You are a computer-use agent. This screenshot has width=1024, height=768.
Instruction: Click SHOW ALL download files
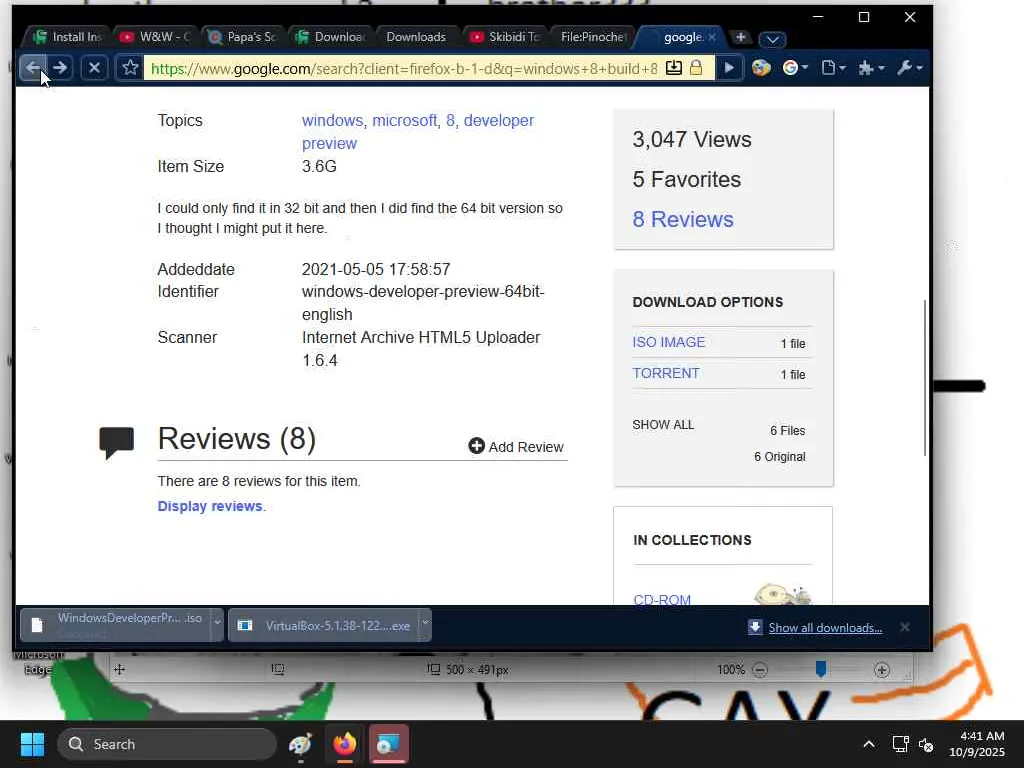pyautogui.click(x=663, y=424)
